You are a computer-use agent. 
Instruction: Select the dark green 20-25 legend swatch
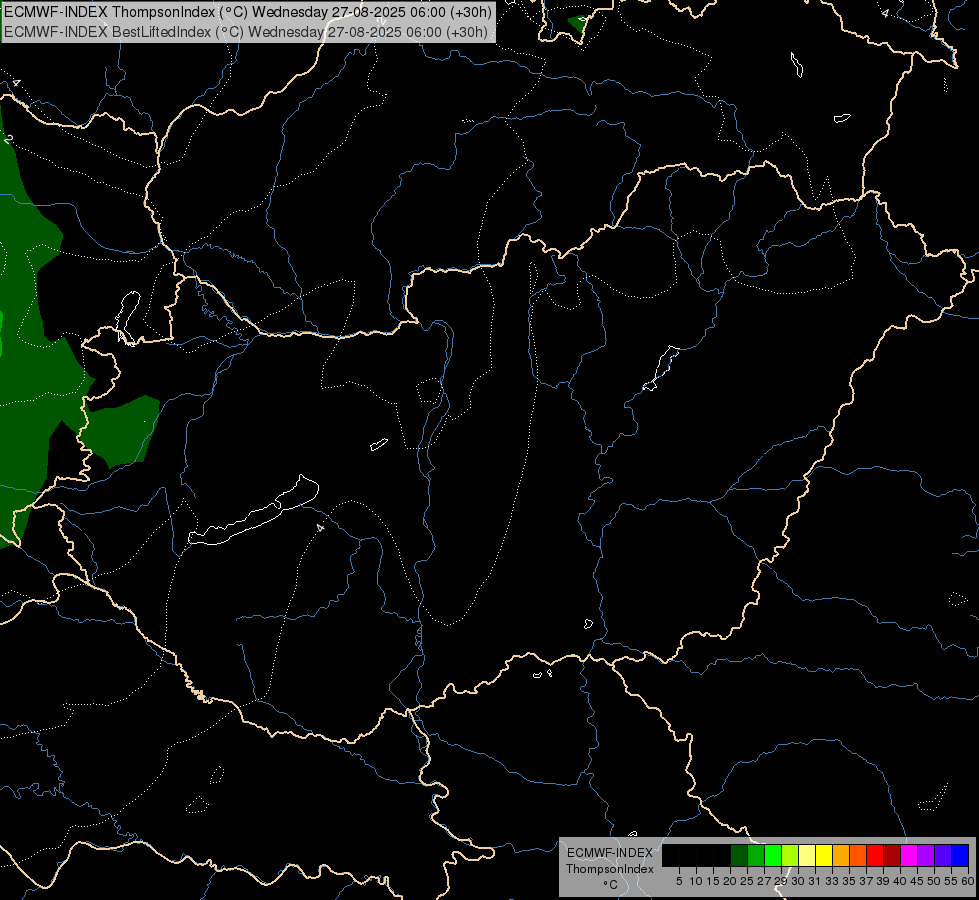pos(739,855)
